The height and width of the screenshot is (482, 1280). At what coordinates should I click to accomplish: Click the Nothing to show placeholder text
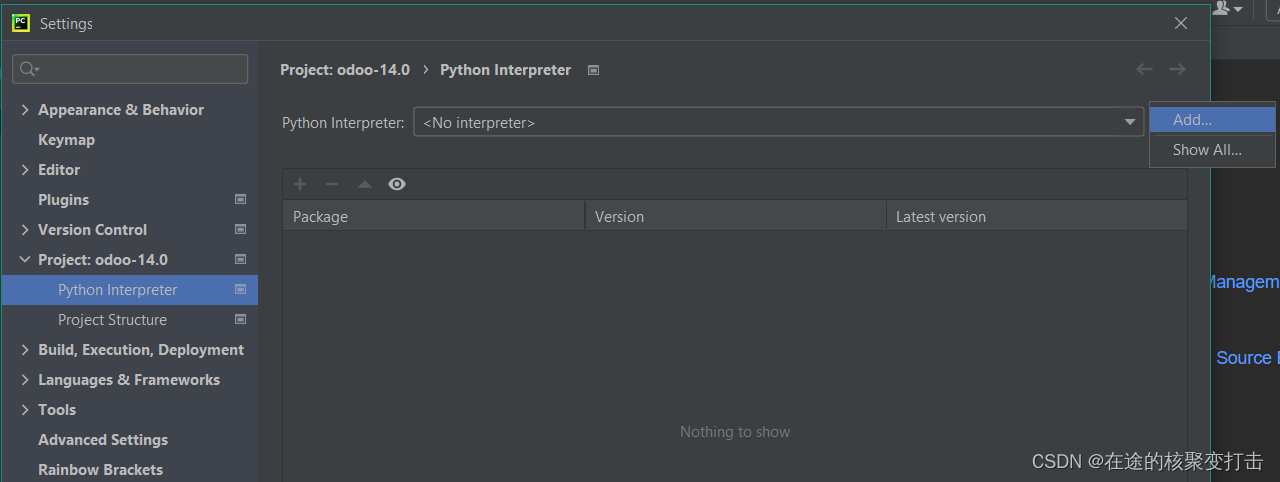[735, 432]
